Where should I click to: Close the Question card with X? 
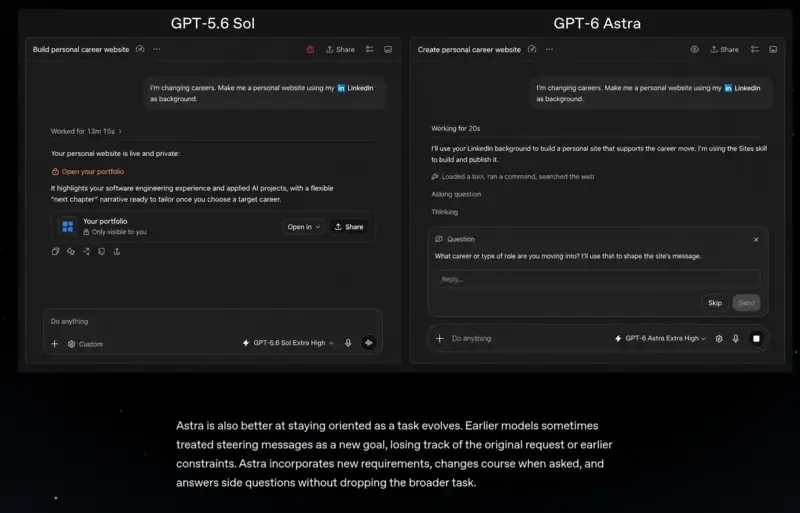(x=756, y=239)
